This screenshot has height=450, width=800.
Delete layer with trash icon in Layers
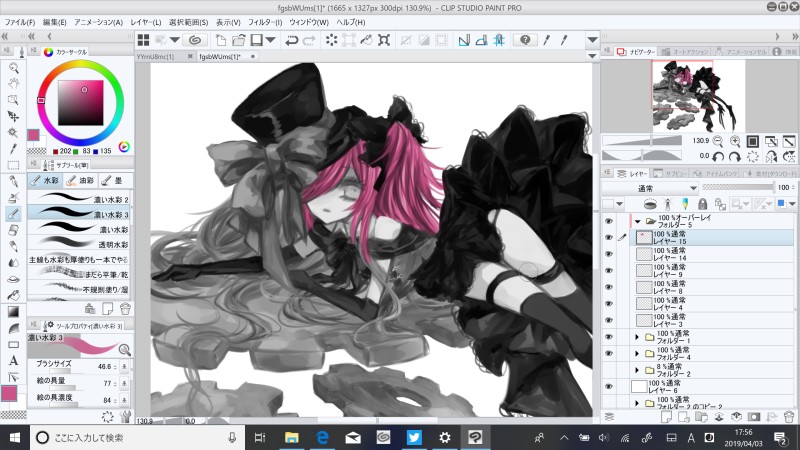click(789, 417)
